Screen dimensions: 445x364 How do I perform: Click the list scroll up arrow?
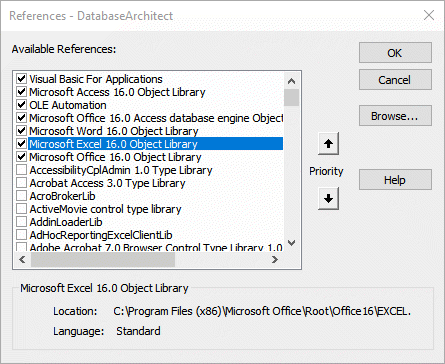pos(292,81)
